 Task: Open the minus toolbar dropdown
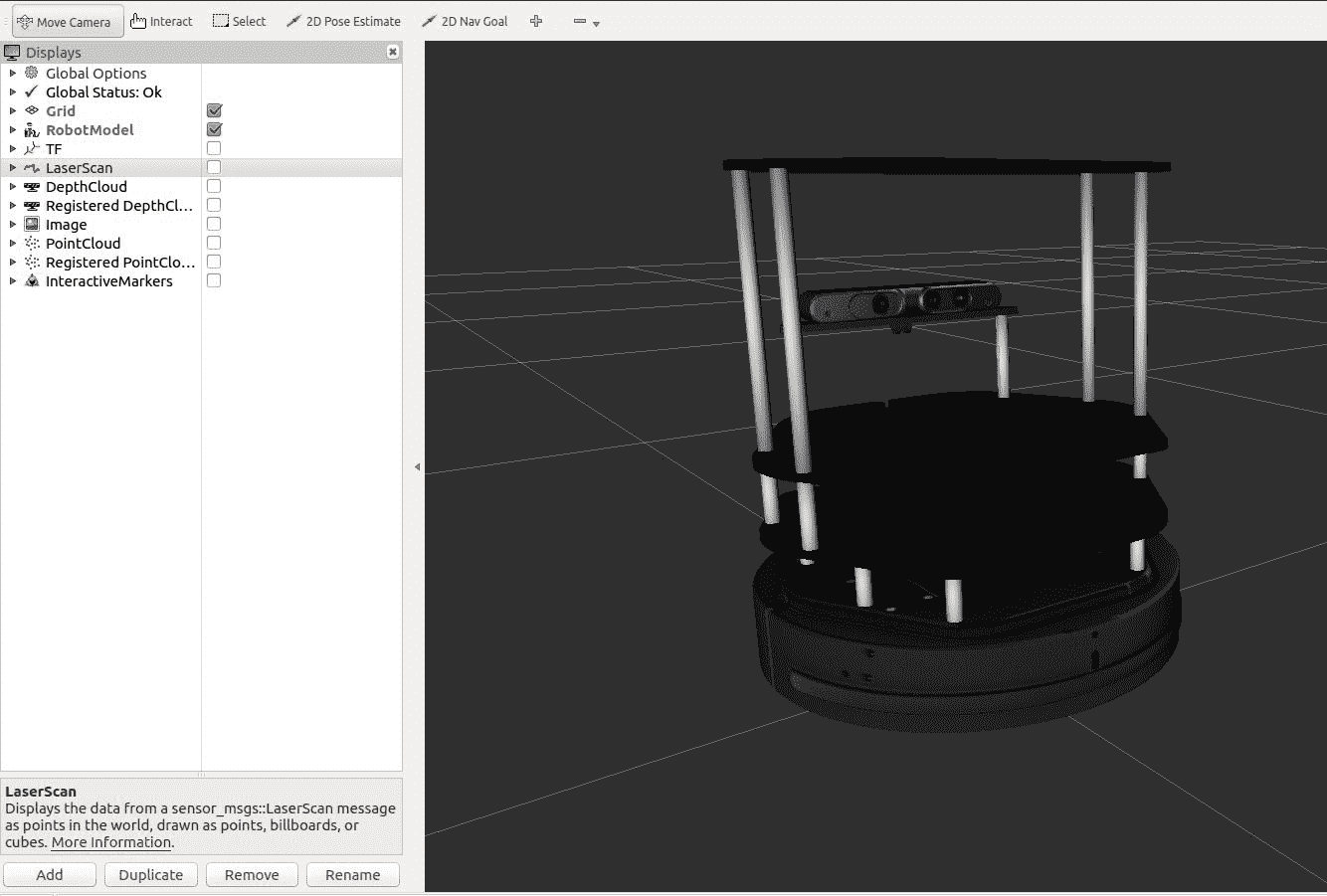[x=586, y=21]
